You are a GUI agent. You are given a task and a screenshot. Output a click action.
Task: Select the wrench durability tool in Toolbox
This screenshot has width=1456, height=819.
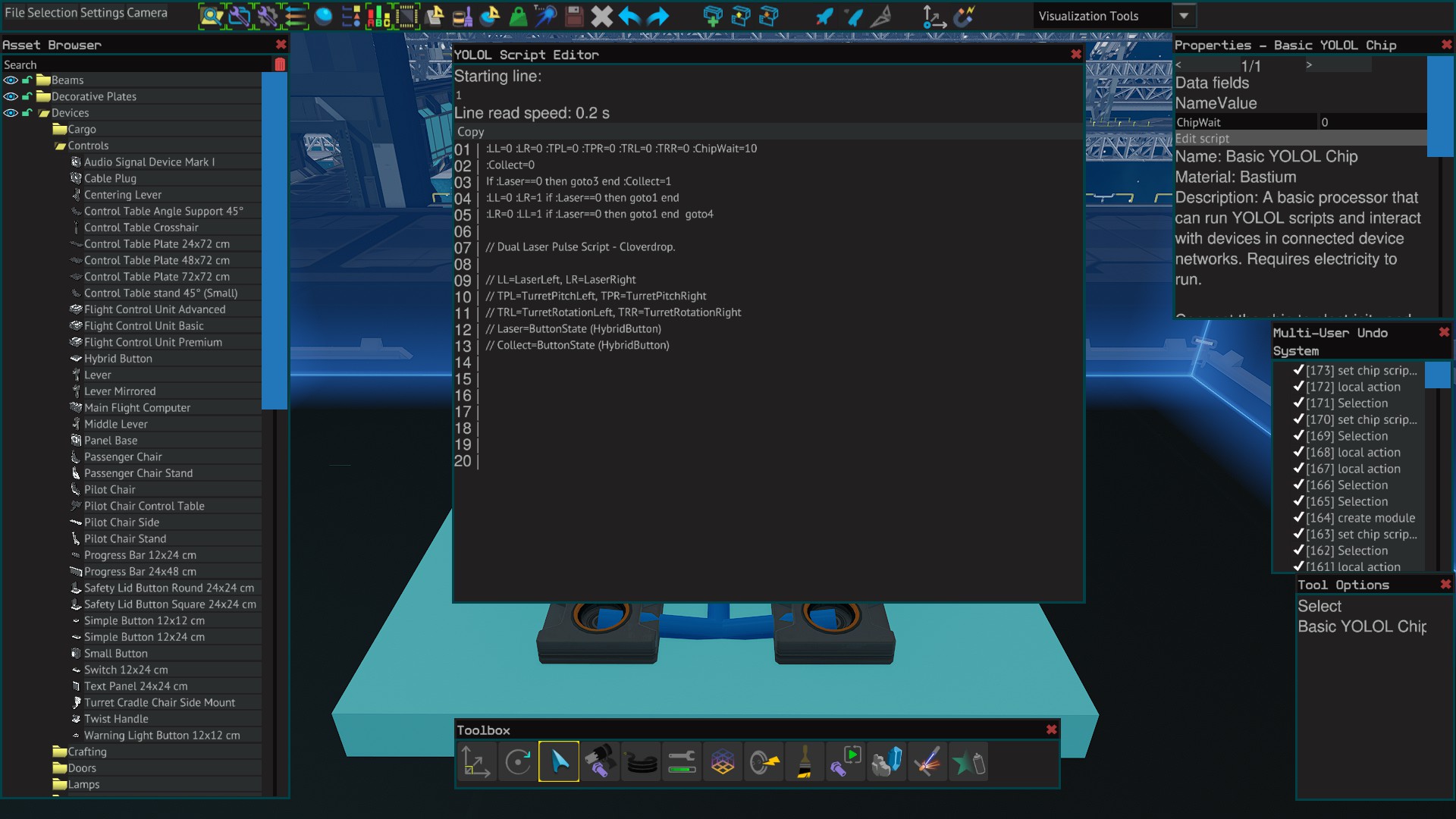coord(682,762)
